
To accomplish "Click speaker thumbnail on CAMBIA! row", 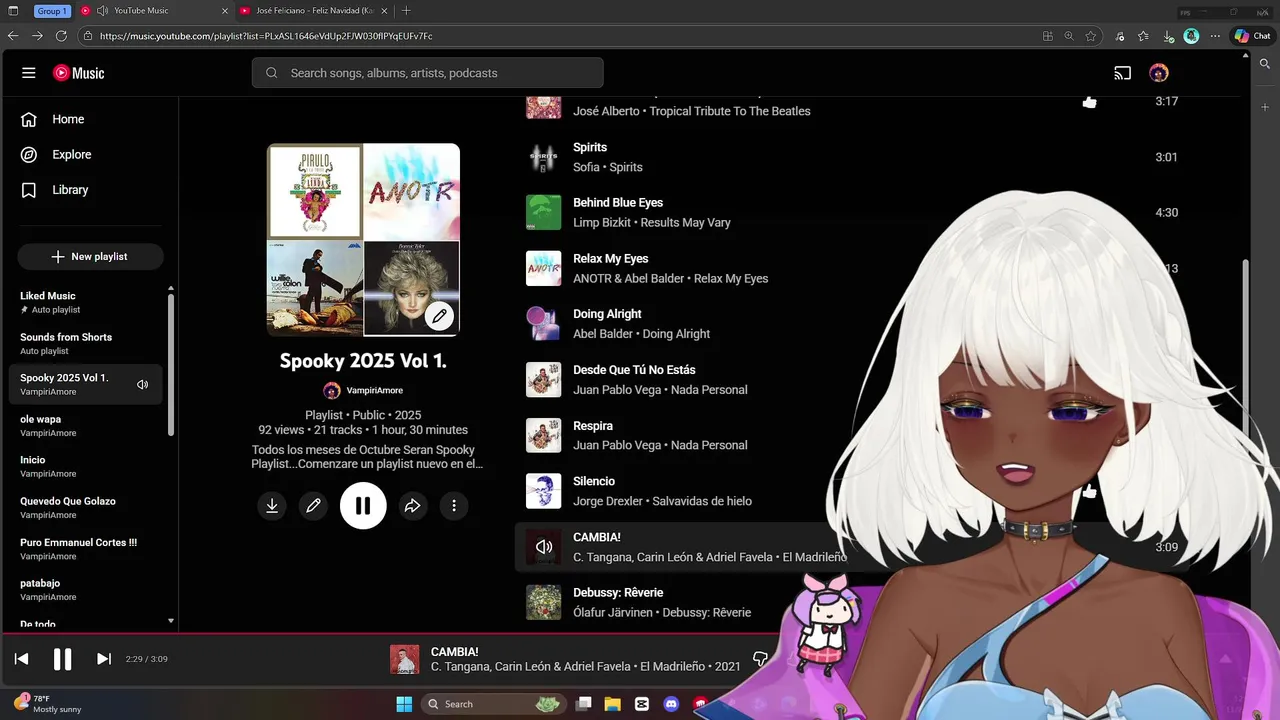I will [x=544, y=547].
